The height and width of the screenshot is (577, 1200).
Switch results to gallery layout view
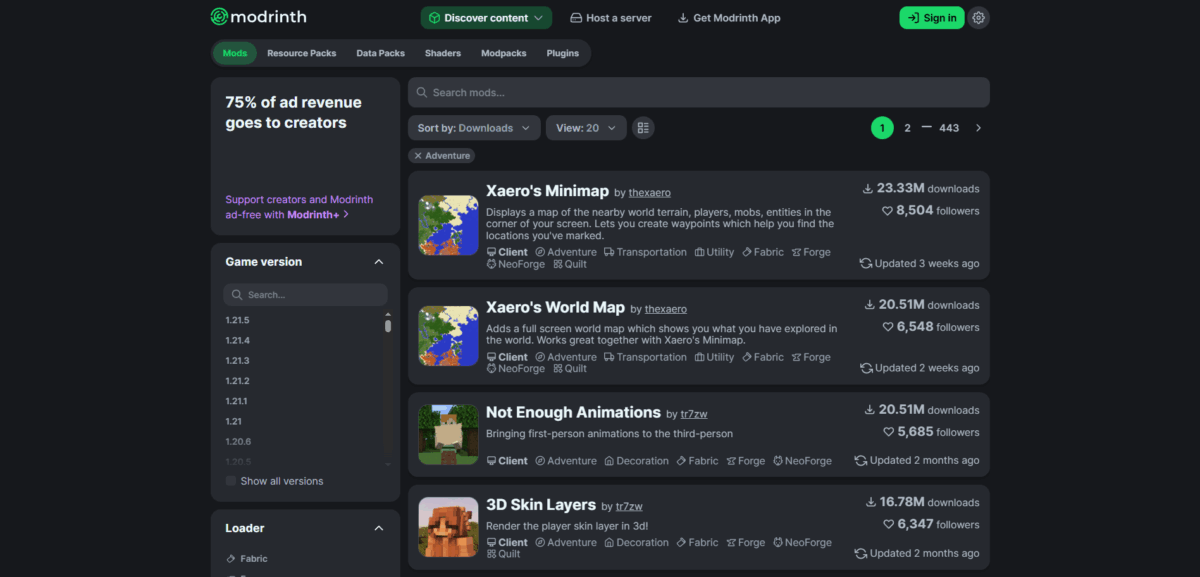(x=643, y=127)
